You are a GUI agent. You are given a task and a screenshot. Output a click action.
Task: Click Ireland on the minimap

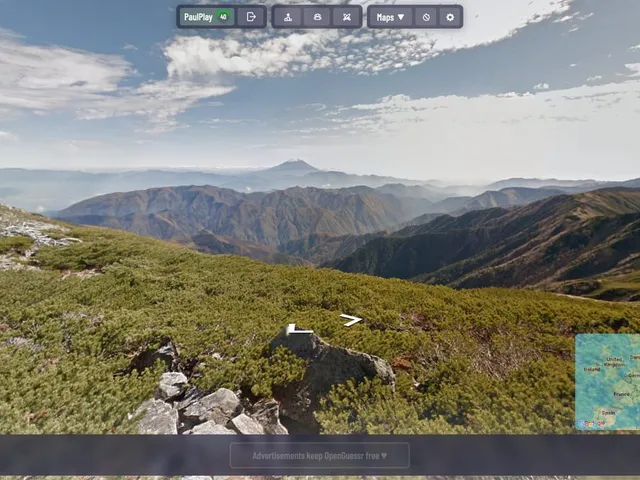(591, 369)
